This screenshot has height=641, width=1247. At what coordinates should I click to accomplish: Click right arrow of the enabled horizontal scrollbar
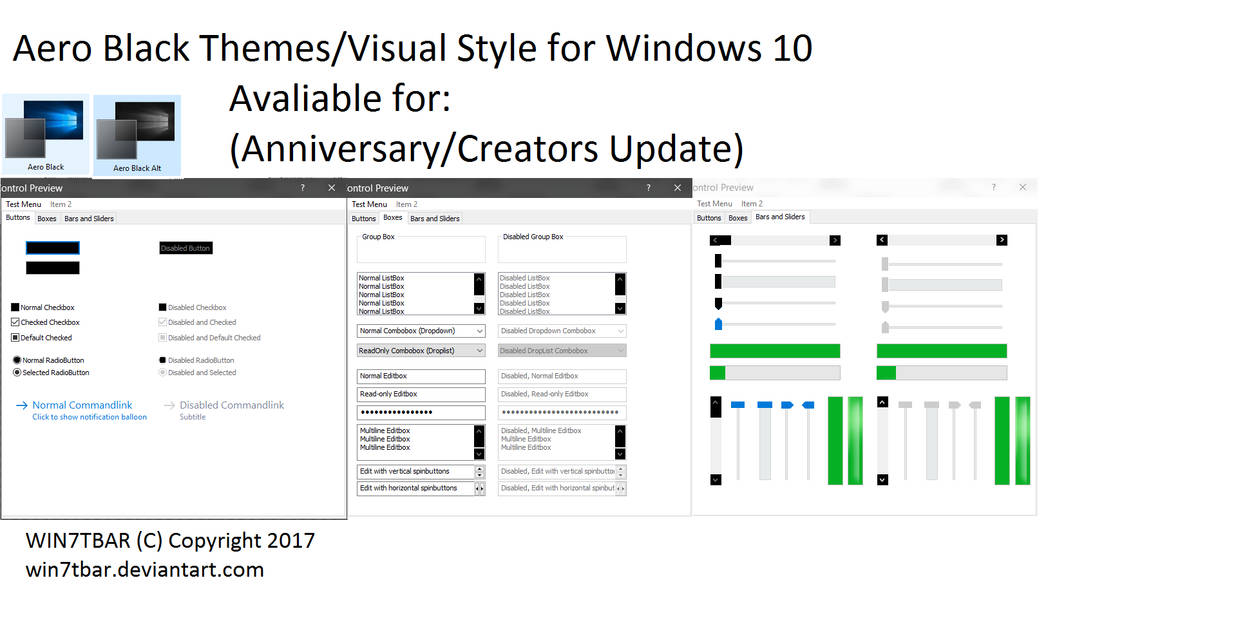(x=835, y=240)
